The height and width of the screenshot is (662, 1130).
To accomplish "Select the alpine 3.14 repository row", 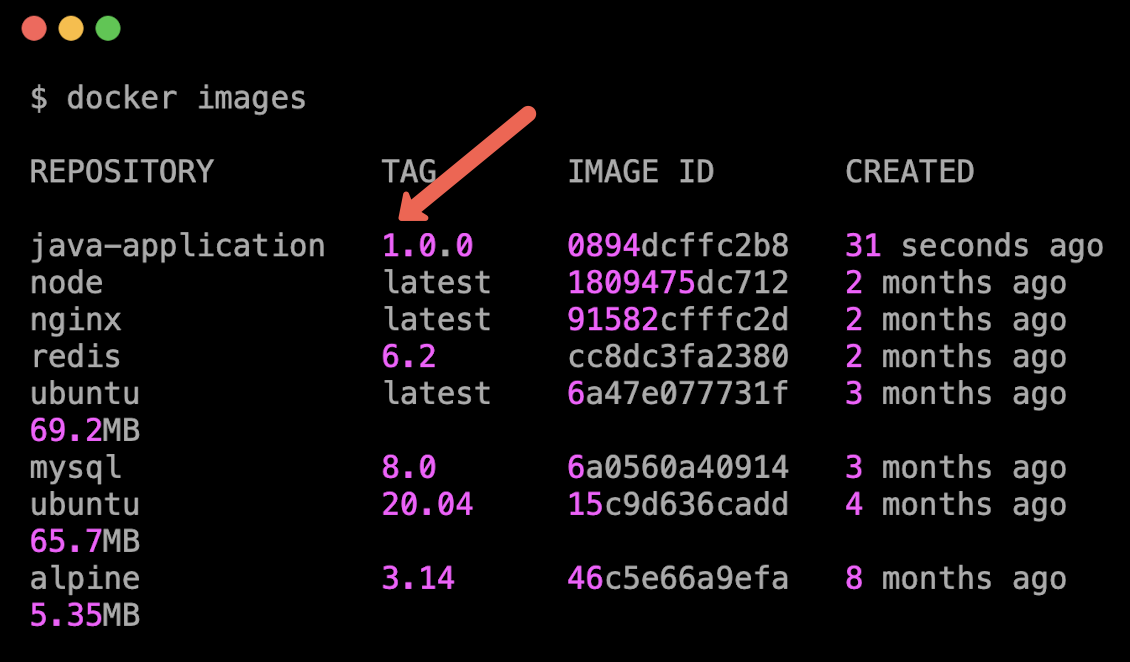I will pyautogui.click(x=83, y=578).
